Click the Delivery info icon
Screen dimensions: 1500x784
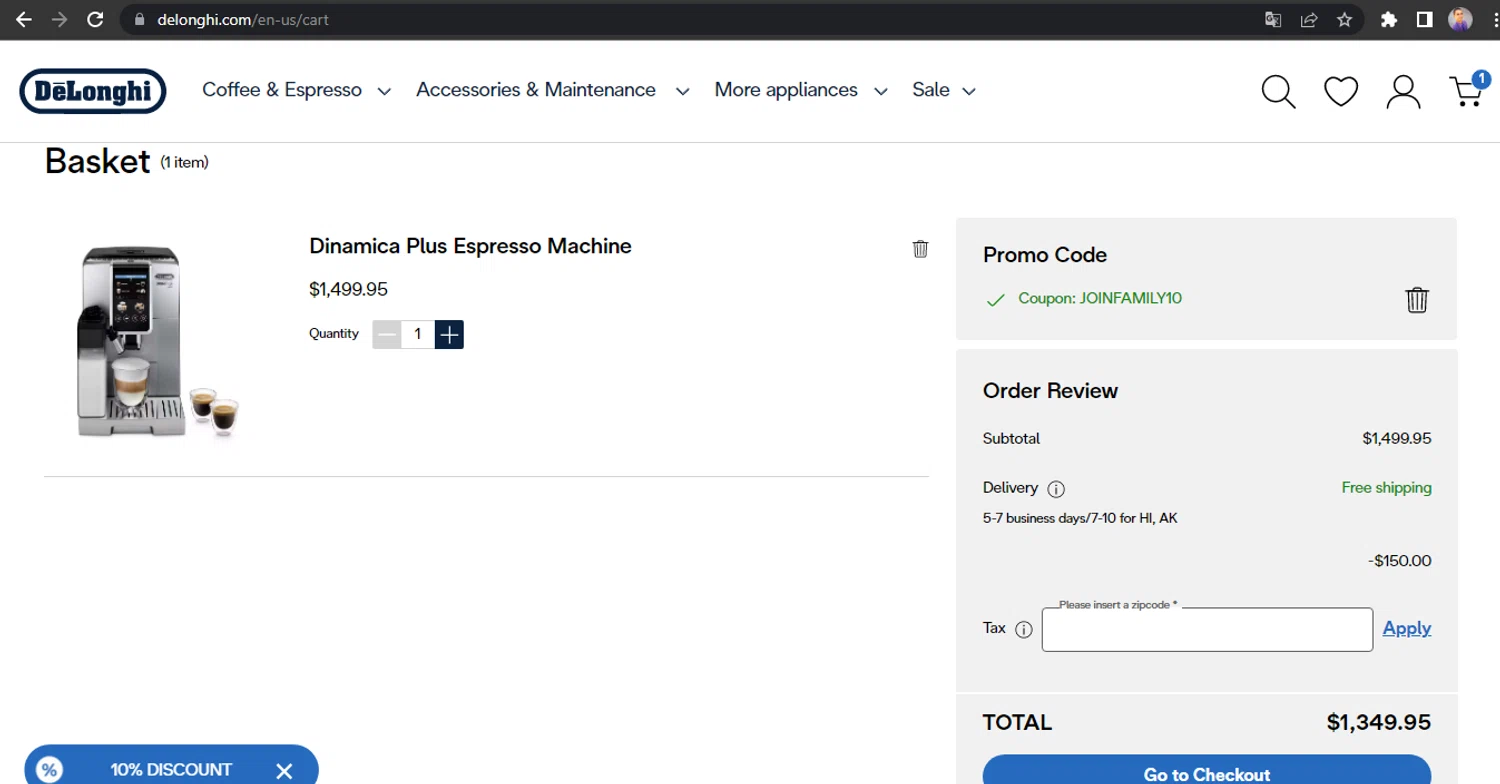tap(1056, 489)
